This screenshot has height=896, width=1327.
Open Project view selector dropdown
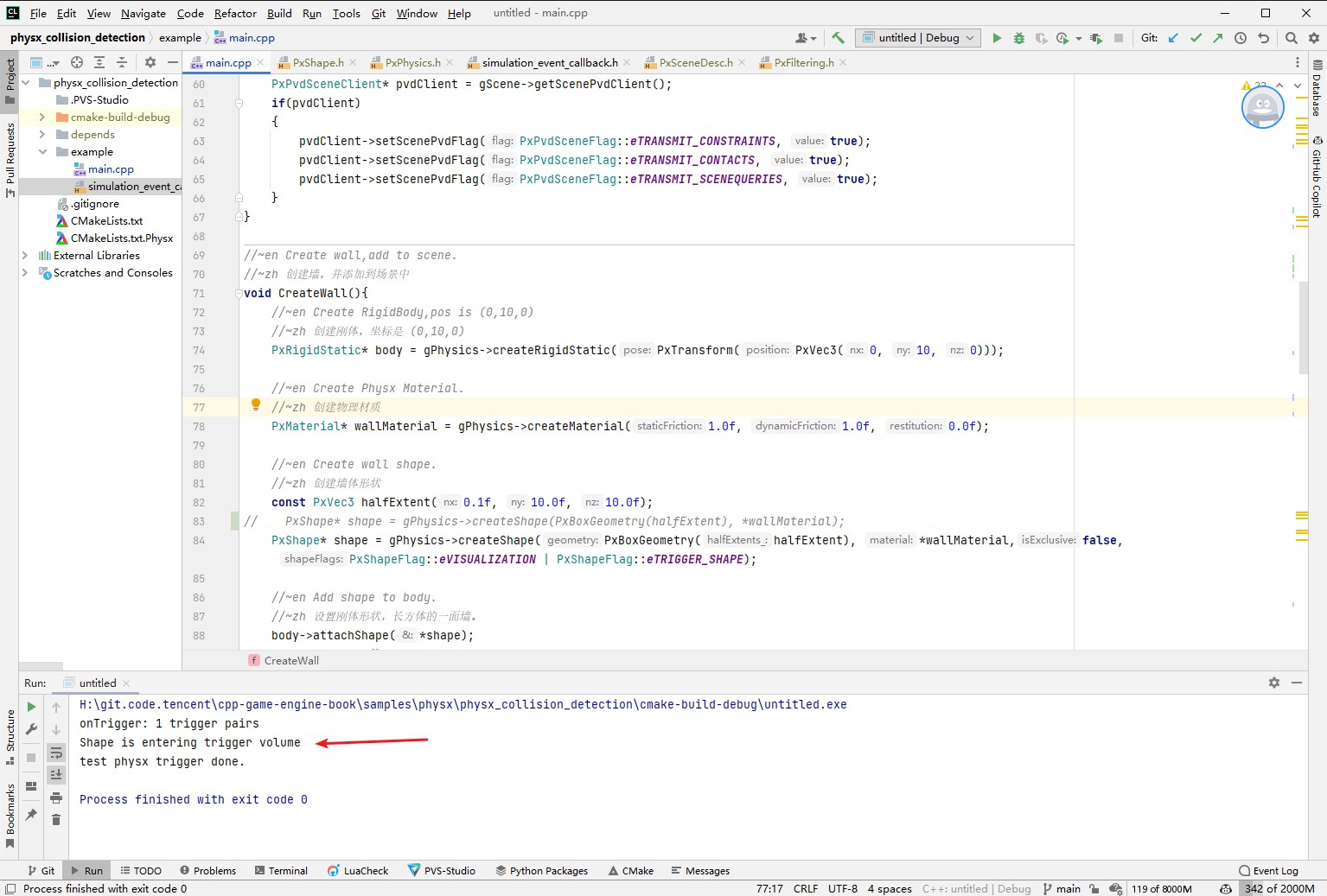[x=44, y=62]
